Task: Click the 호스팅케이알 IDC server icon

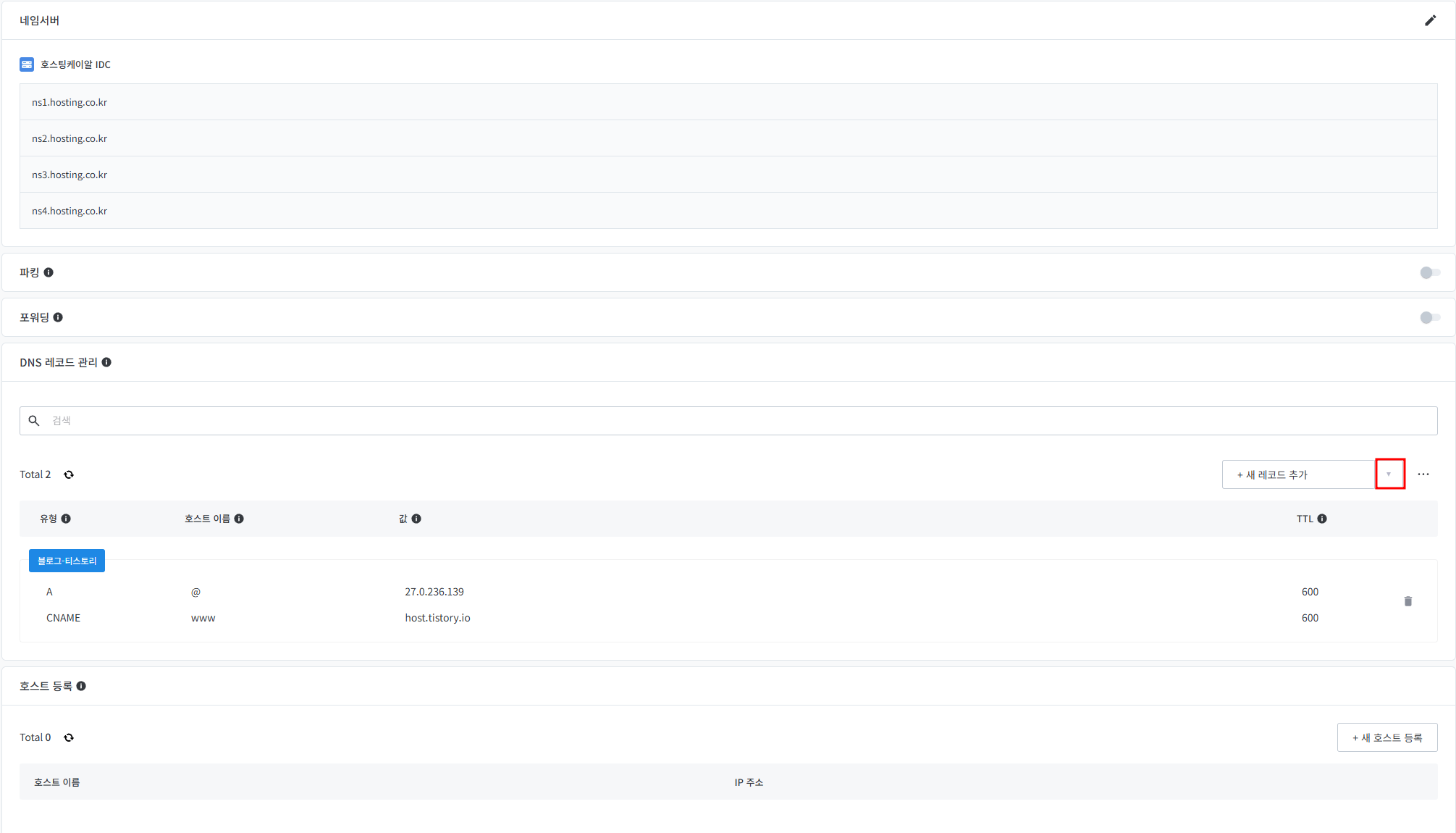Action: click(x=27, y=64)
